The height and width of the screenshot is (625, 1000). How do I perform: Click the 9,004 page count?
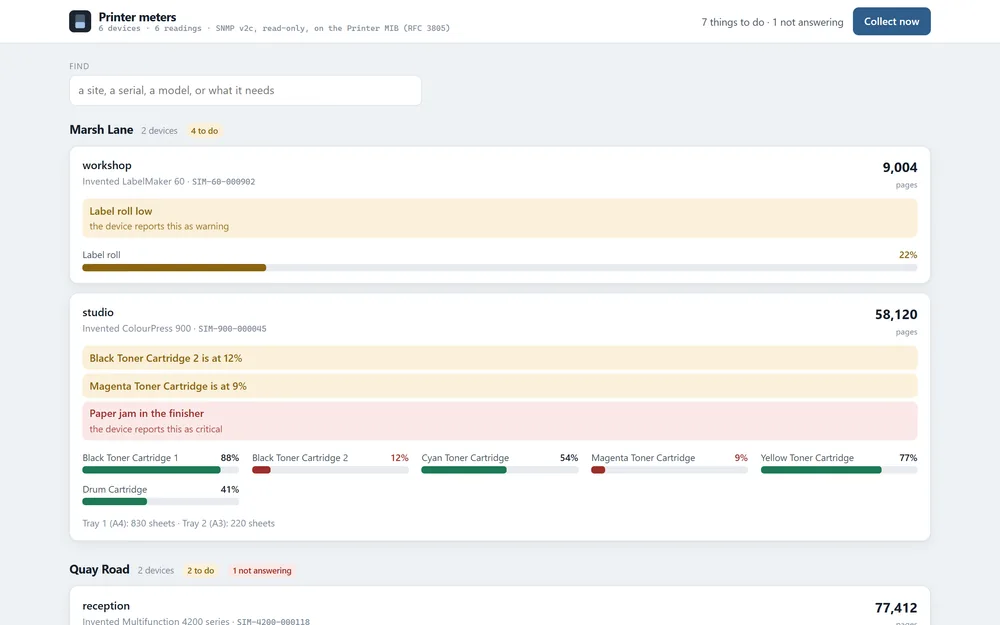[900, 168]
